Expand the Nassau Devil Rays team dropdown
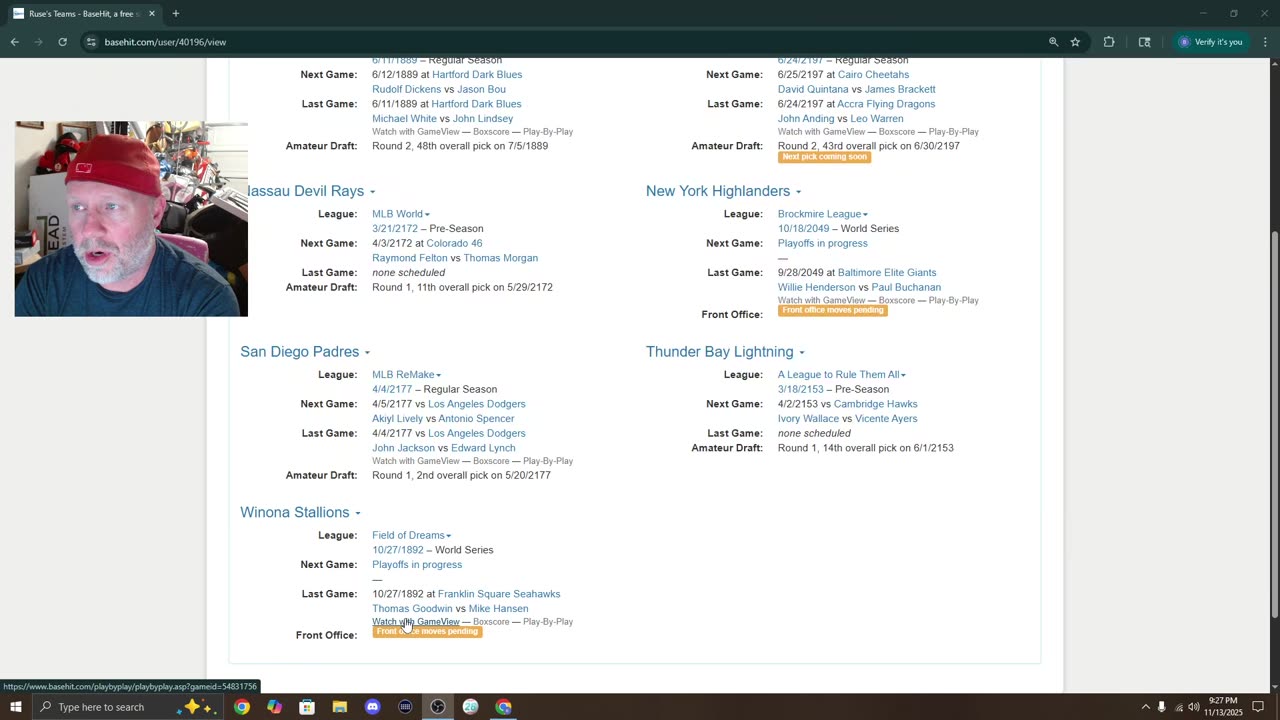Viewport: 1280px width, 720px height. (372, 192)
